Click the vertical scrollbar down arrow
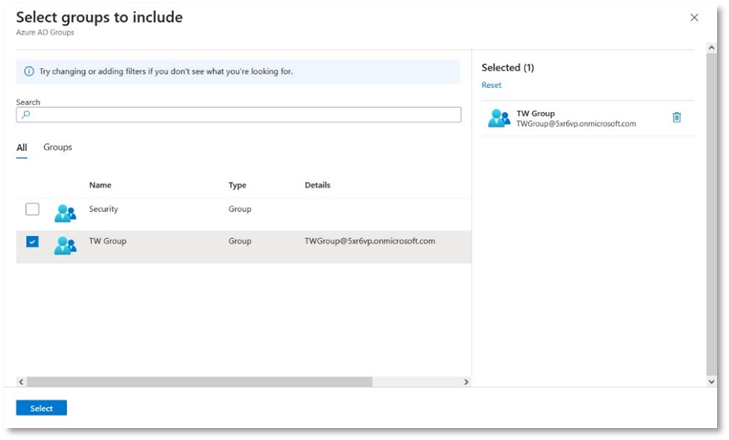 click(x=711, y=382)
